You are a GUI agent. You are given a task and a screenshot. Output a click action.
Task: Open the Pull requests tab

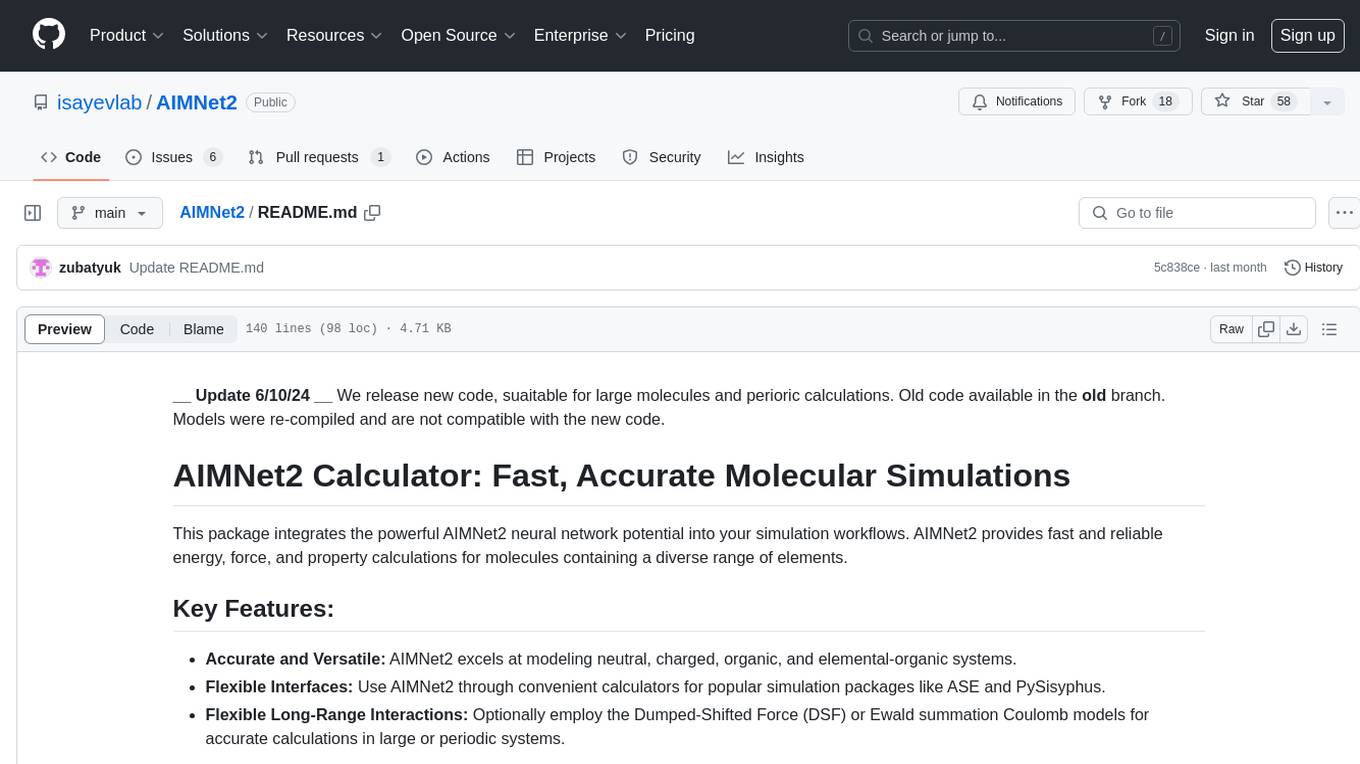318,157
